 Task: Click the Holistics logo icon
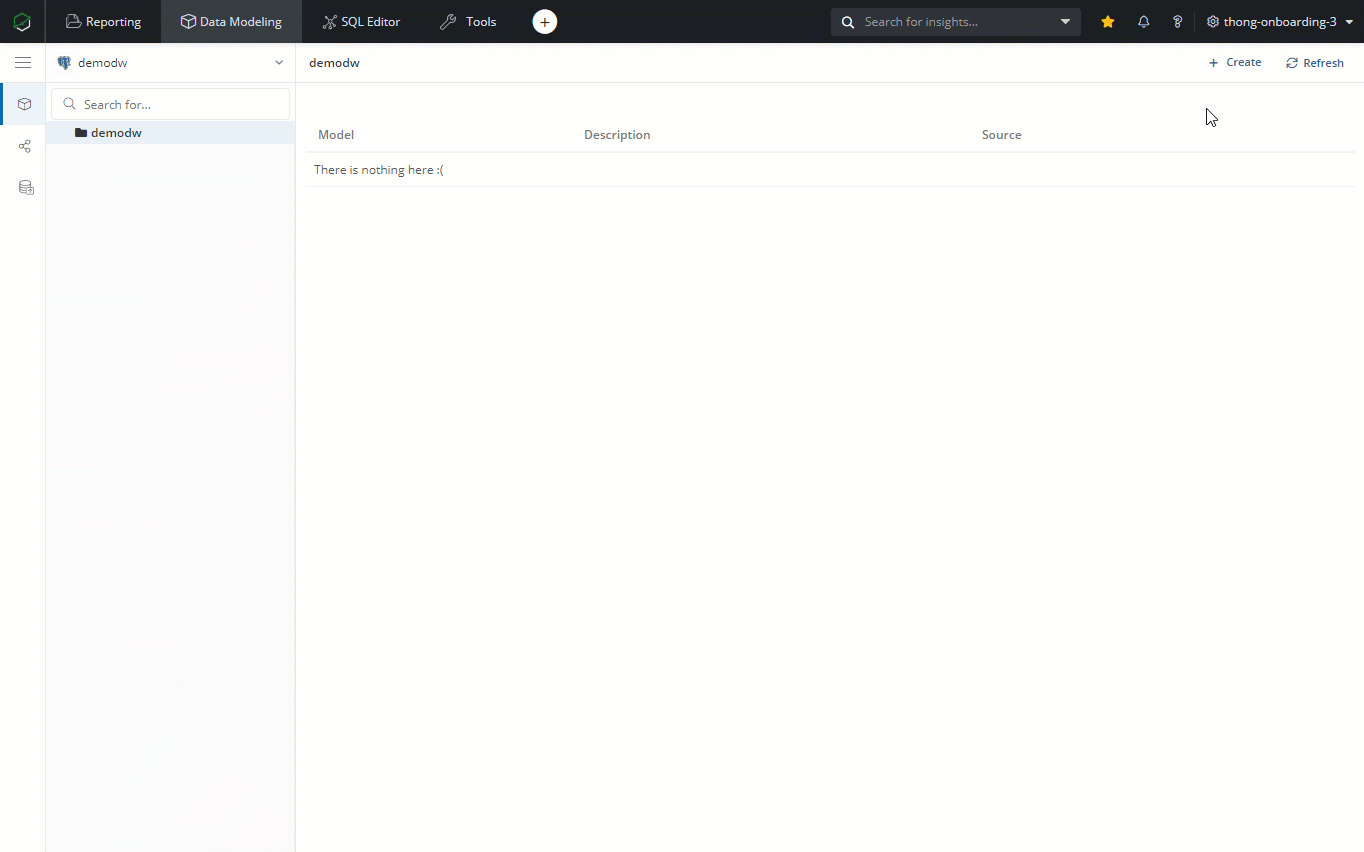(x=22, y=21)
